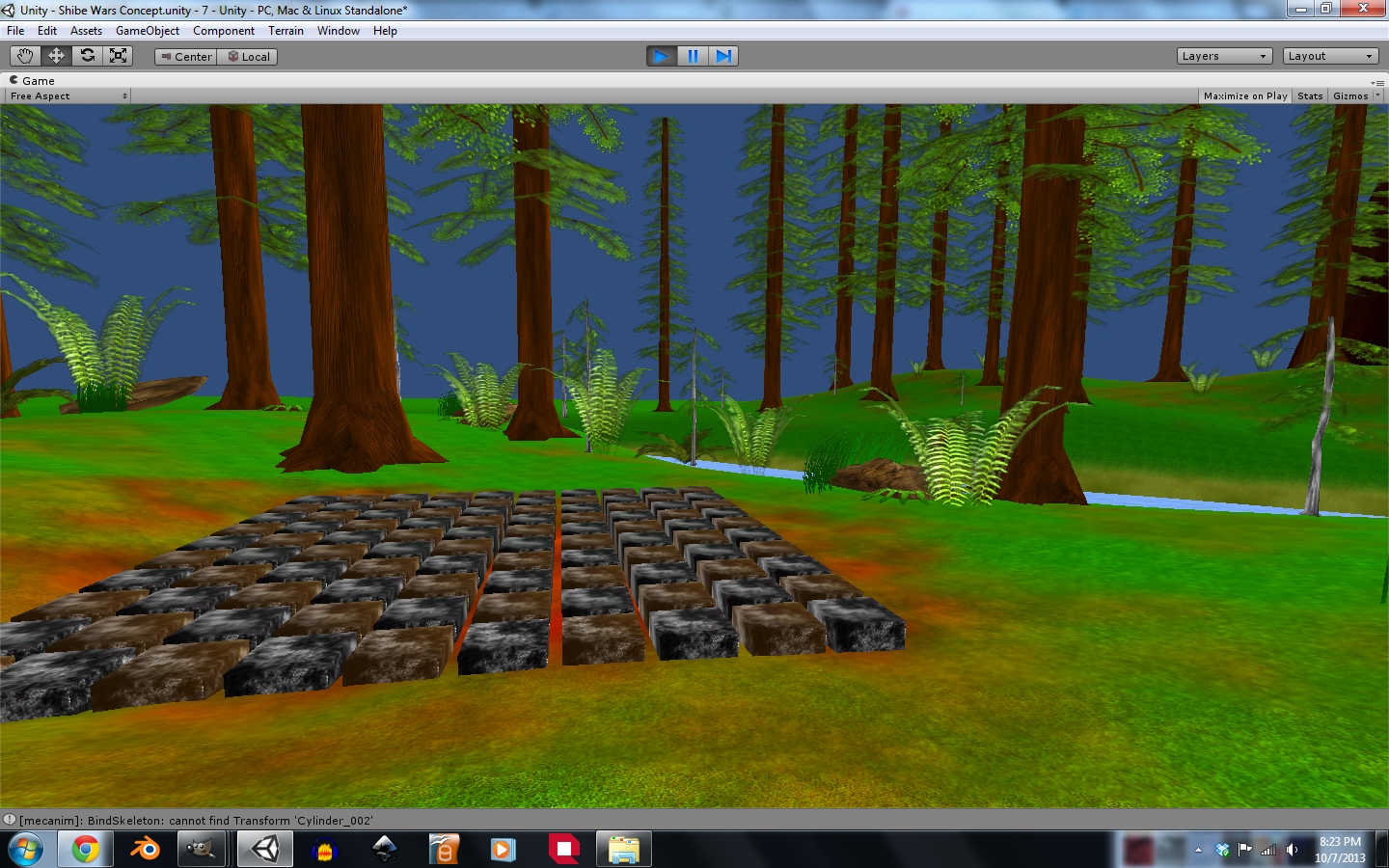Select the Move (translate) tool
The height and width of the screenshot is (868, 1389).
56,56
